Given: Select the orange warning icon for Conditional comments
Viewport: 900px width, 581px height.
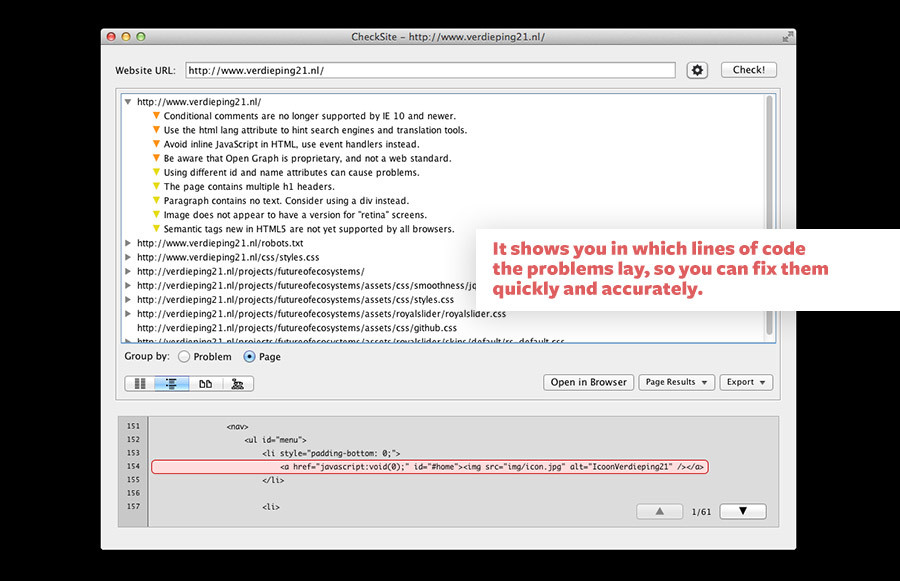Looking at the screenshot, I should (156, 115).
